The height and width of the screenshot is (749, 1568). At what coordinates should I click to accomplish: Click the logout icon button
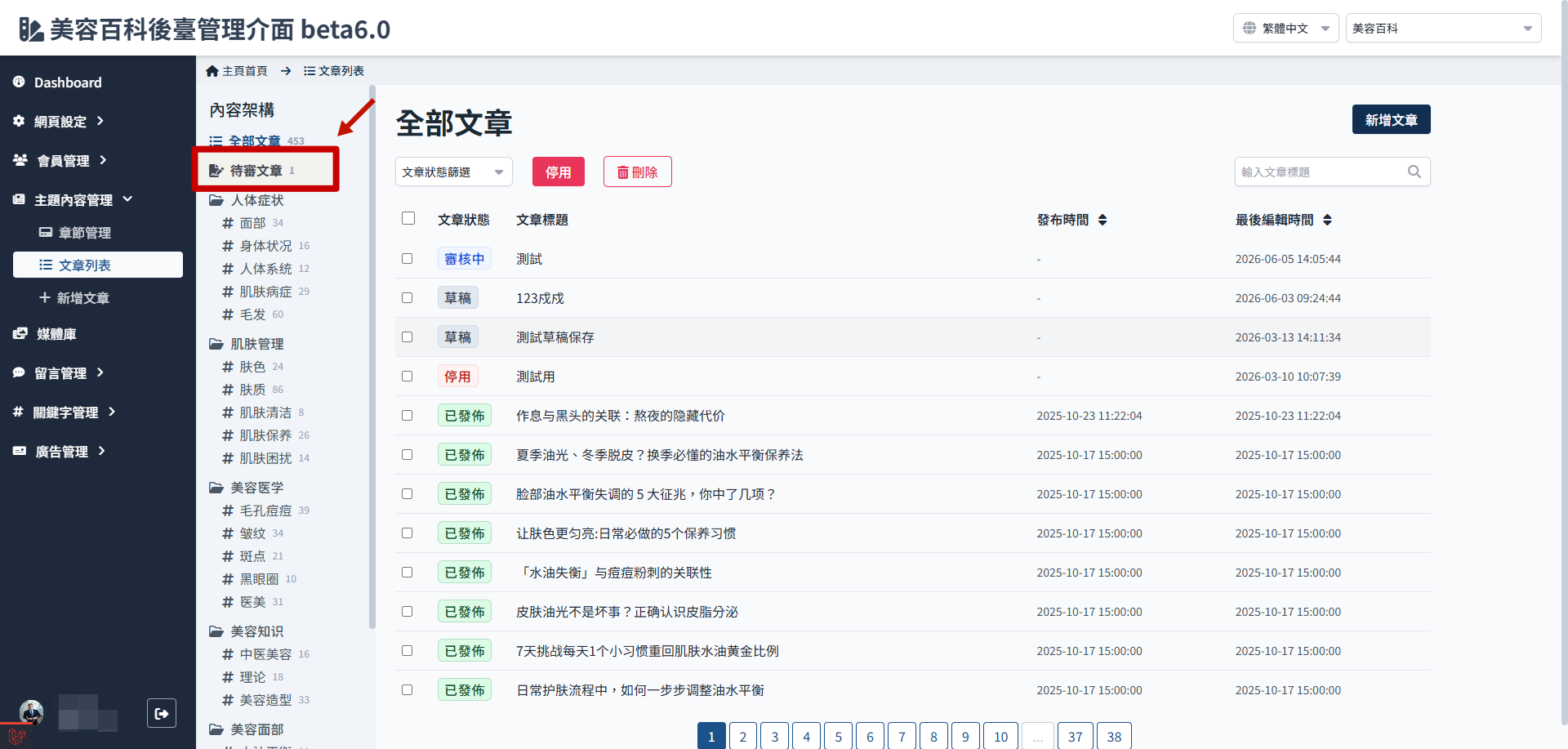162,713
